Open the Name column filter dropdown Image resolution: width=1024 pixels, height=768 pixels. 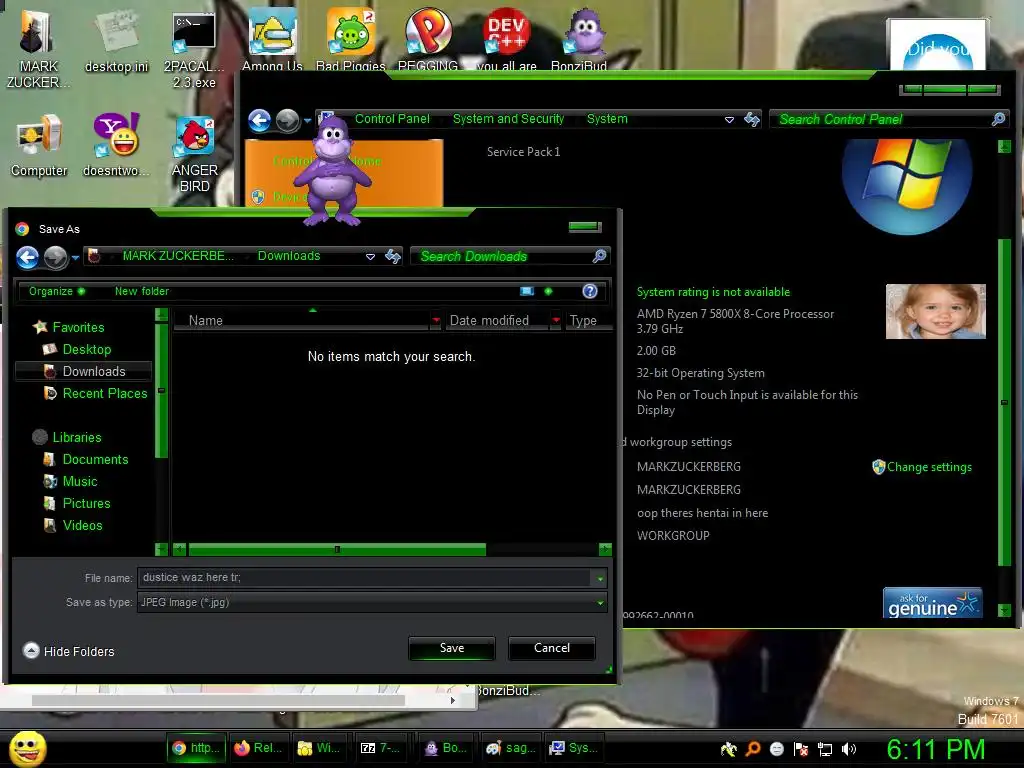436,320
